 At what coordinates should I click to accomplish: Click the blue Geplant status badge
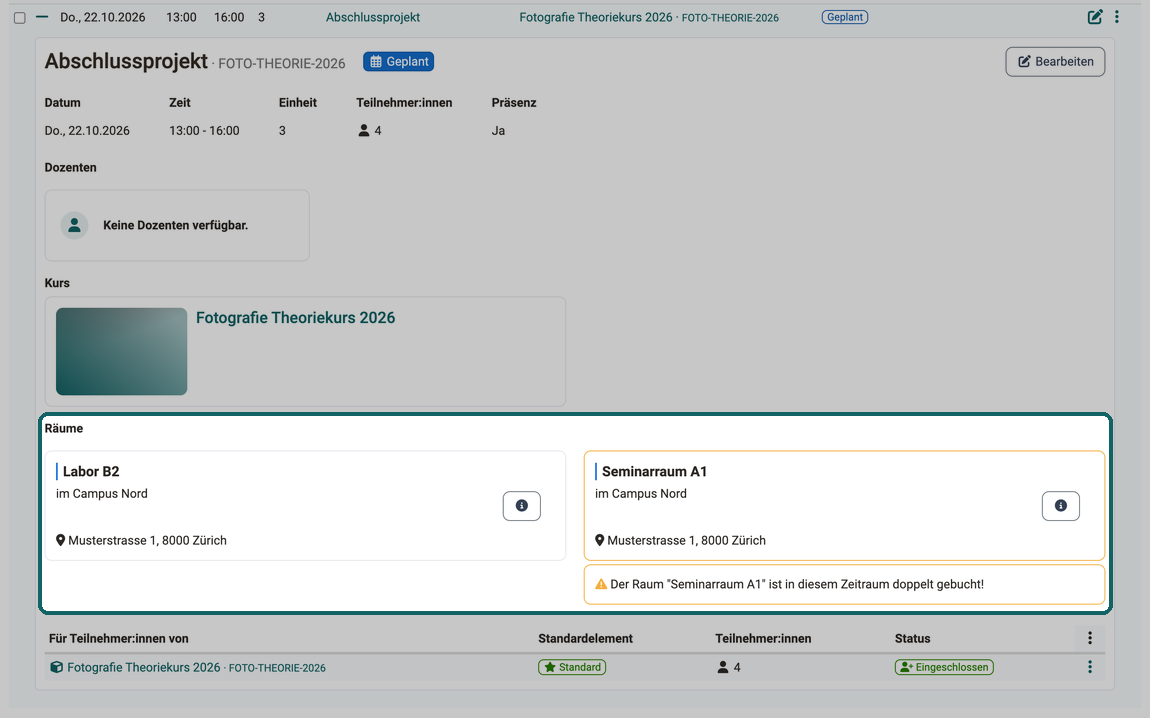[x=398, y=62]
